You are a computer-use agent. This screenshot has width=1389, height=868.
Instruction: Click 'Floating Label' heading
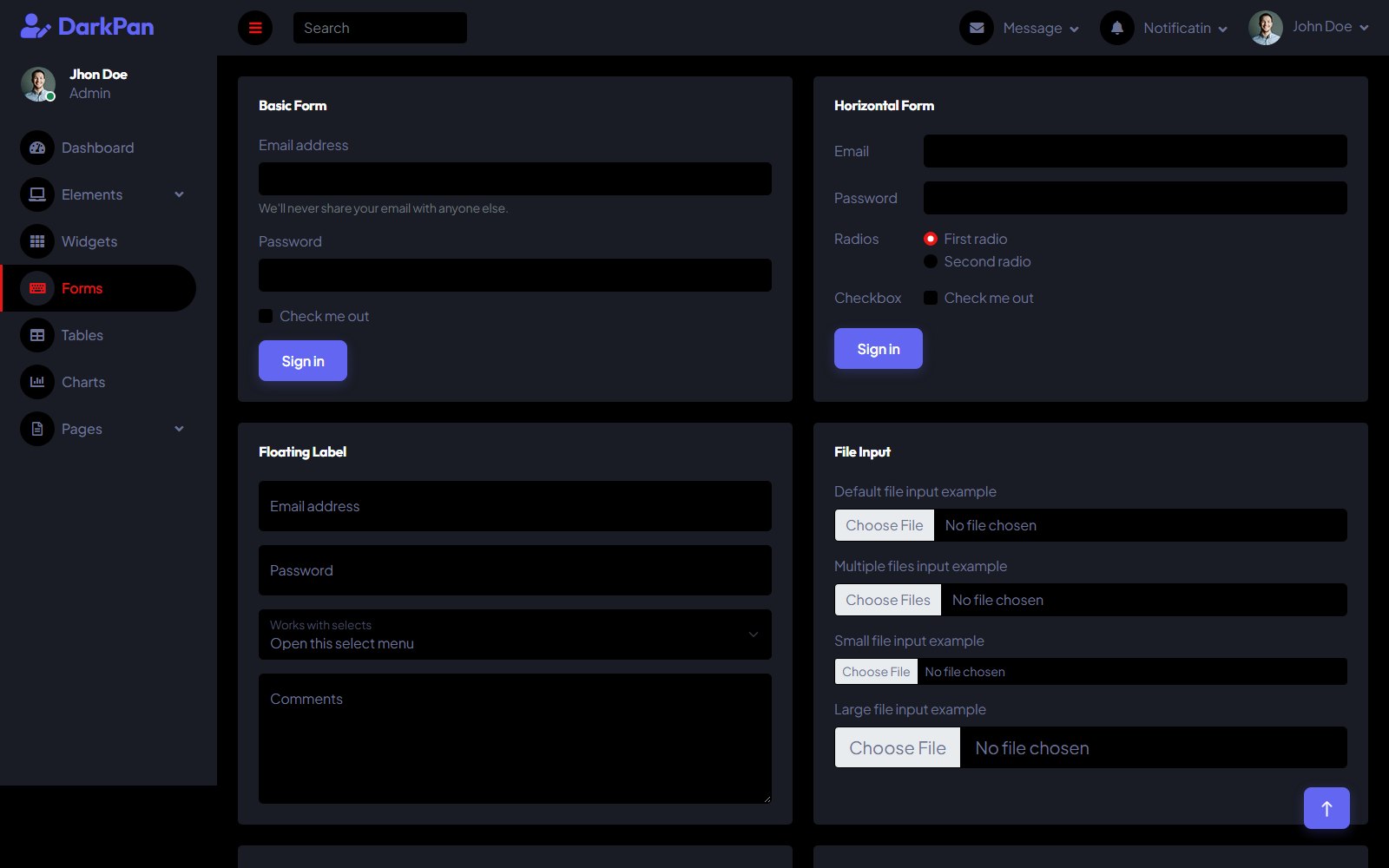coord(302,451)
